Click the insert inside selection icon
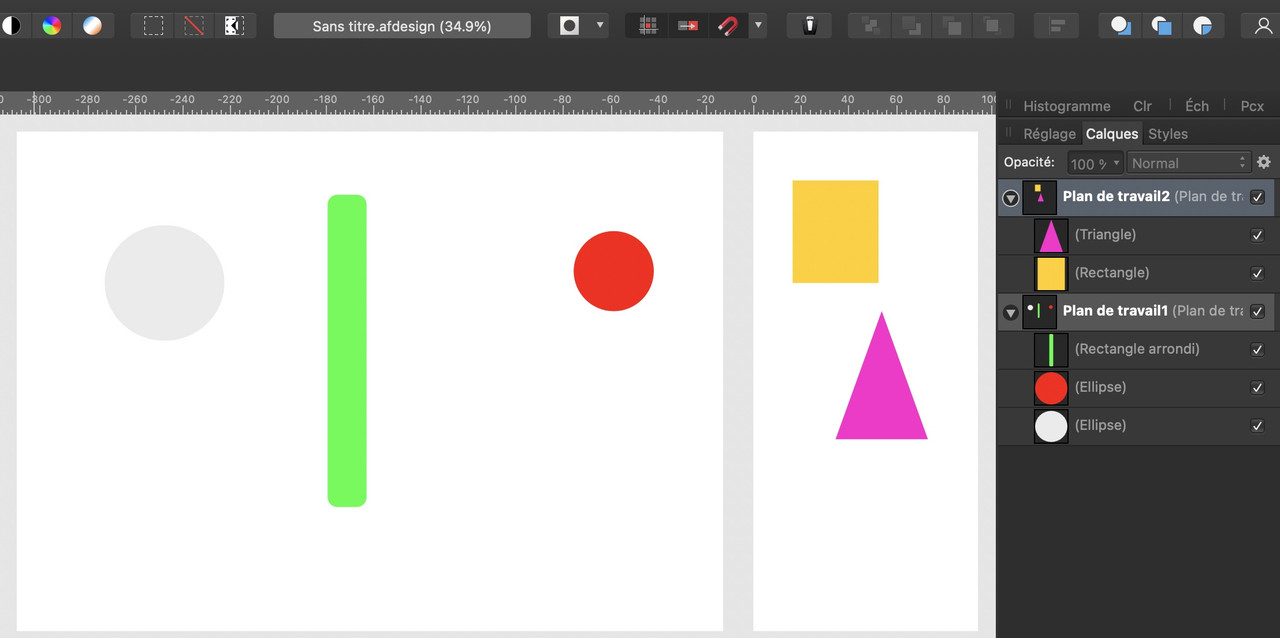The width and height of the screenshot is (1280, 638). click(x=1202, y=26)
